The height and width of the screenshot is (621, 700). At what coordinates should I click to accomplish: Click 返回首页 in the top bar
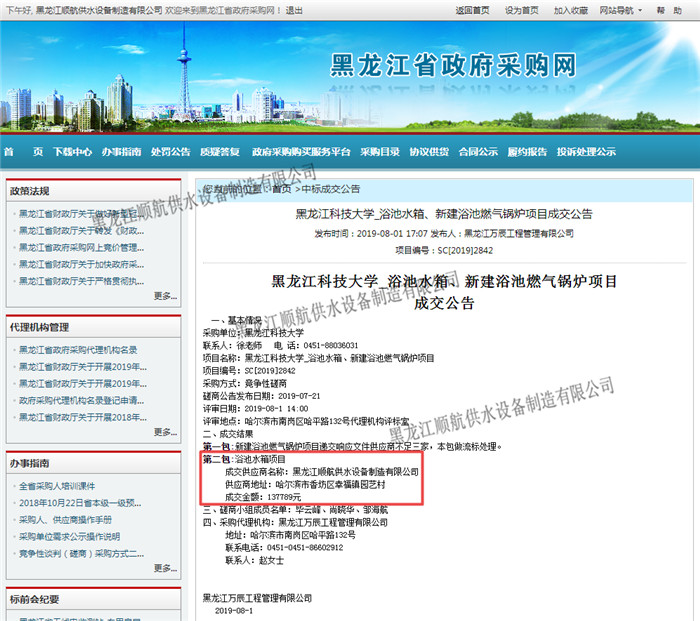(x=472, y=10)
